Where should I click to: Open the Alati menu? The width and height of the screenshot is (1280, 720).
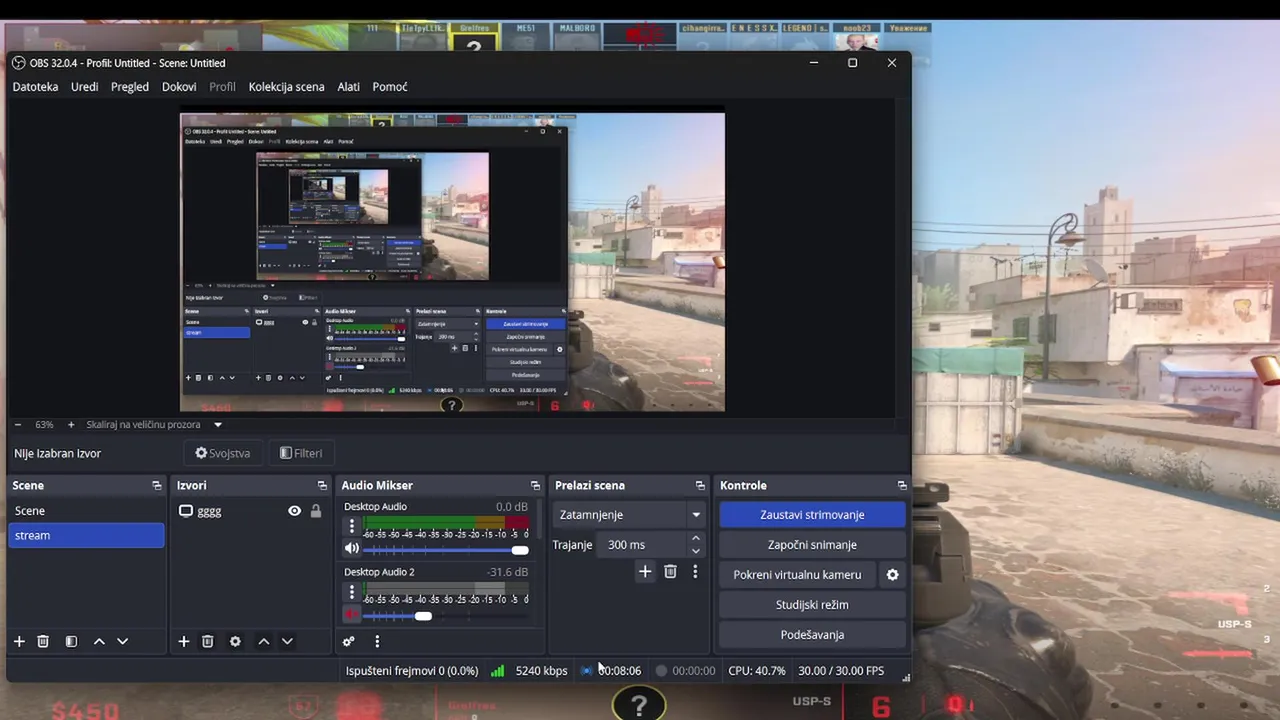[x=349, y=87]
